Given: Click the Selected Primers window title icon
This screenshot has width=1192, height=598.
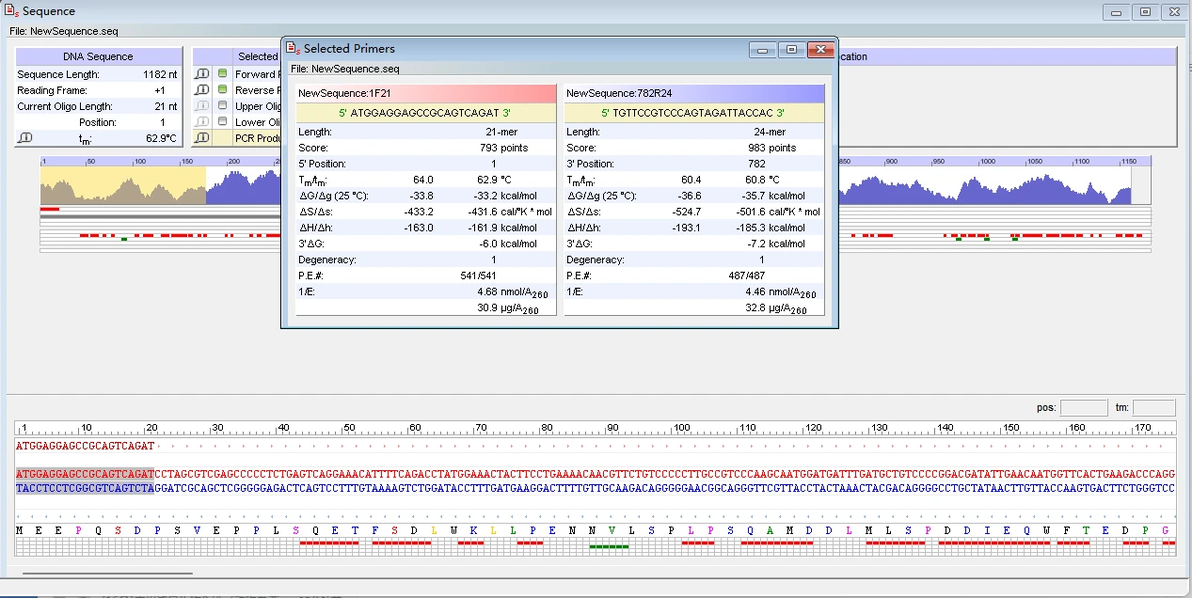Looking at the screenshot, I should [293, 48].
